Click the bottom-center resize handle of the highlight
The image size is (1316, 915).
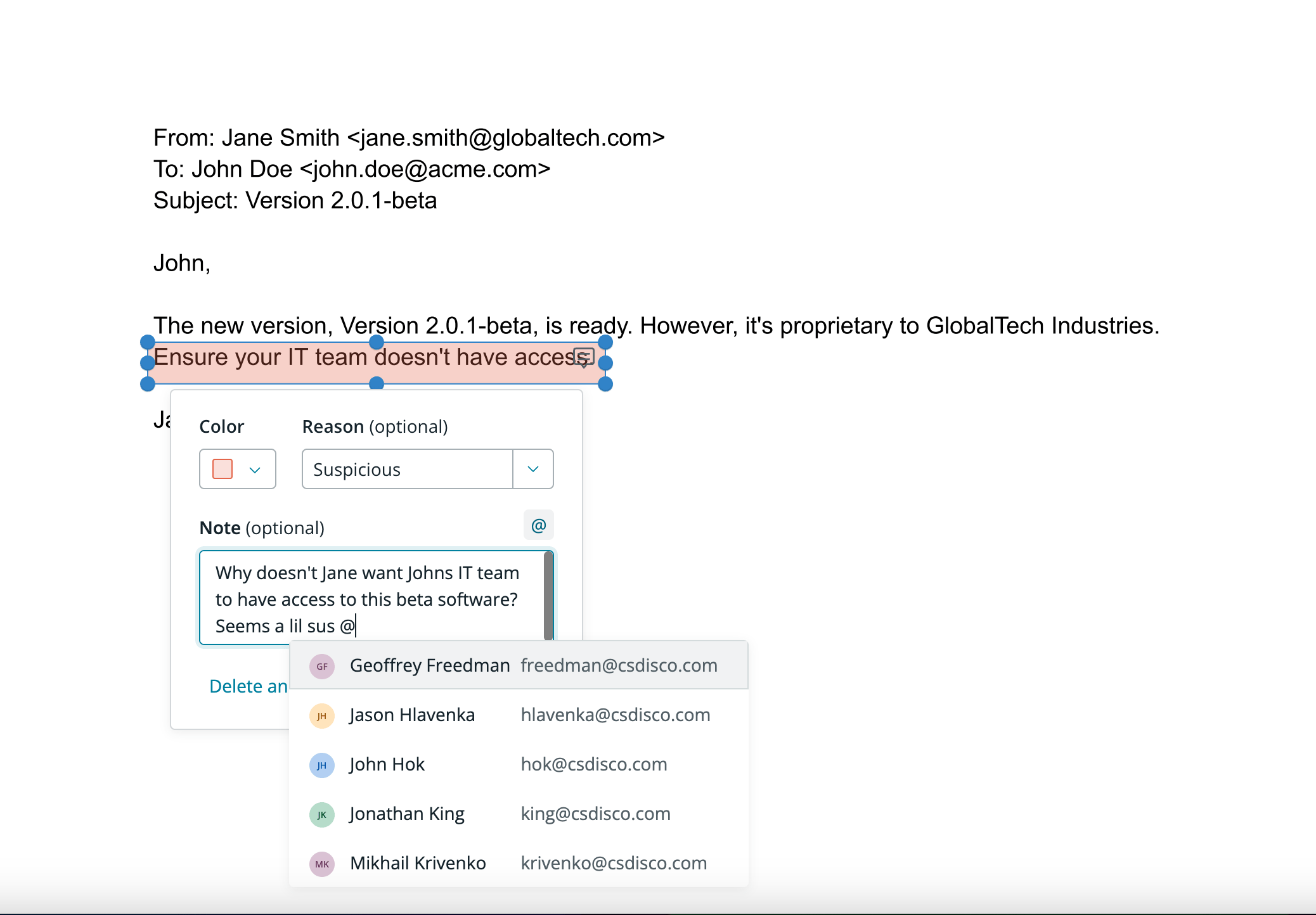click(x=377, y=384)
